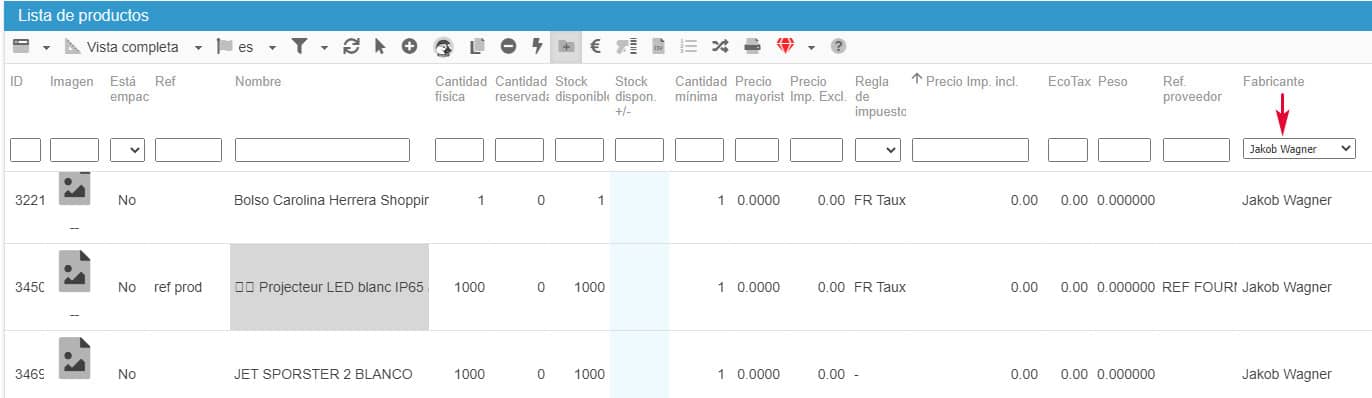Click the funnel filter icon
This screenshot has width=1372, height=398.
(299, 46)
